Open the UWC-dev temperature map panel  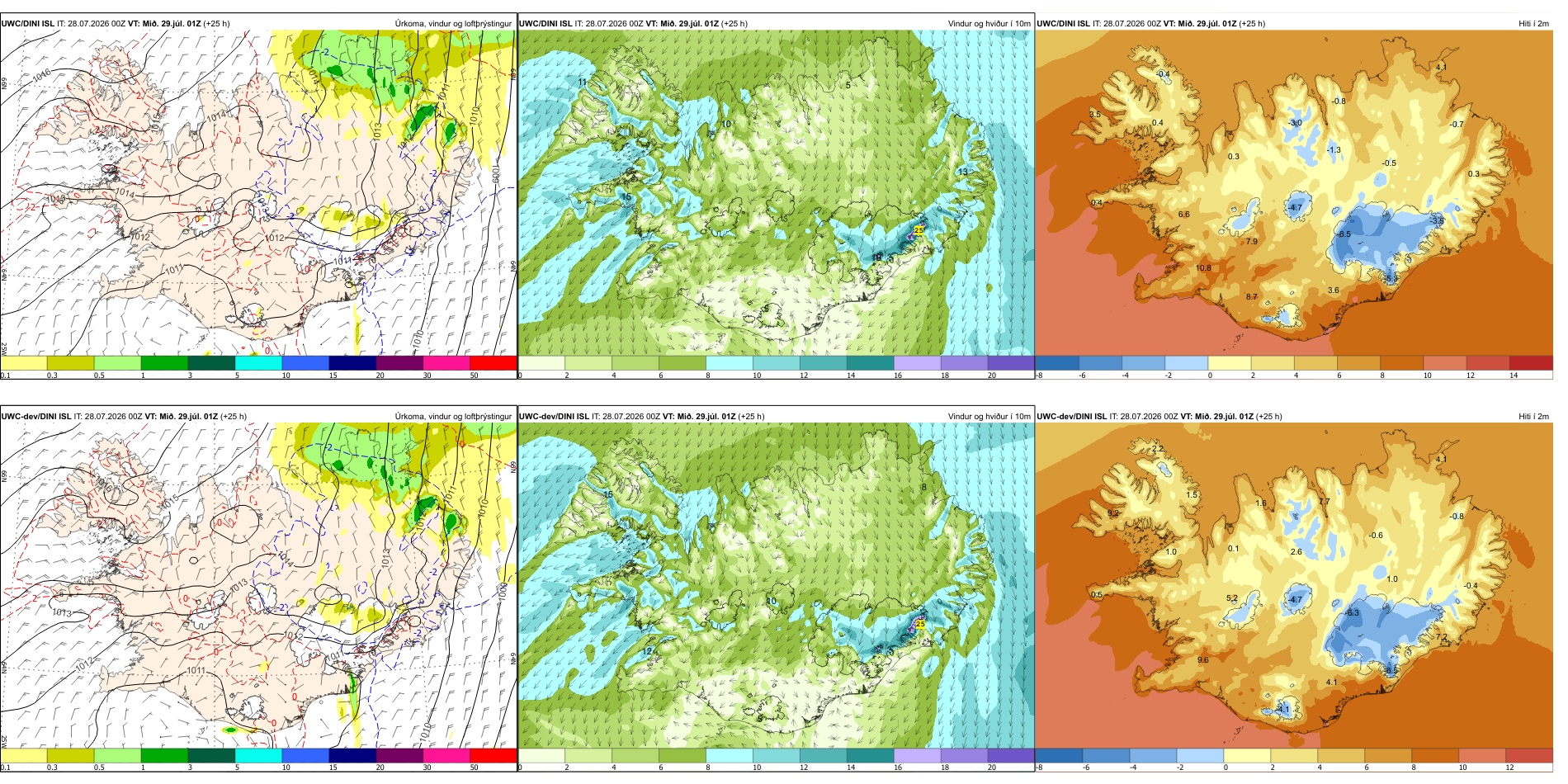point(1294,588)
